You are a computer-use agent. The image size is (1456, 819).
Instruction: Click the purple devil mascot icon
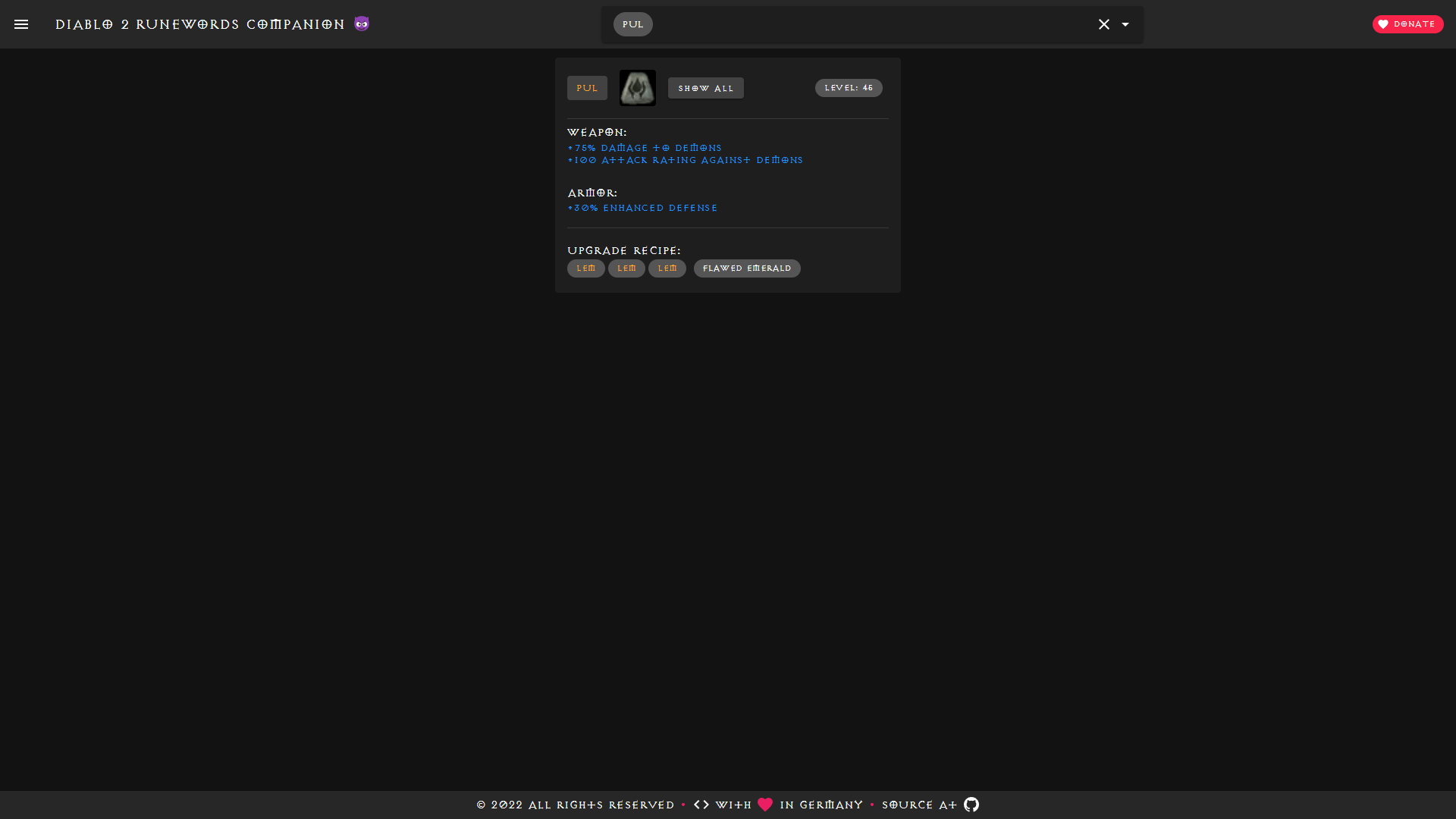click(x=362, y=24)
